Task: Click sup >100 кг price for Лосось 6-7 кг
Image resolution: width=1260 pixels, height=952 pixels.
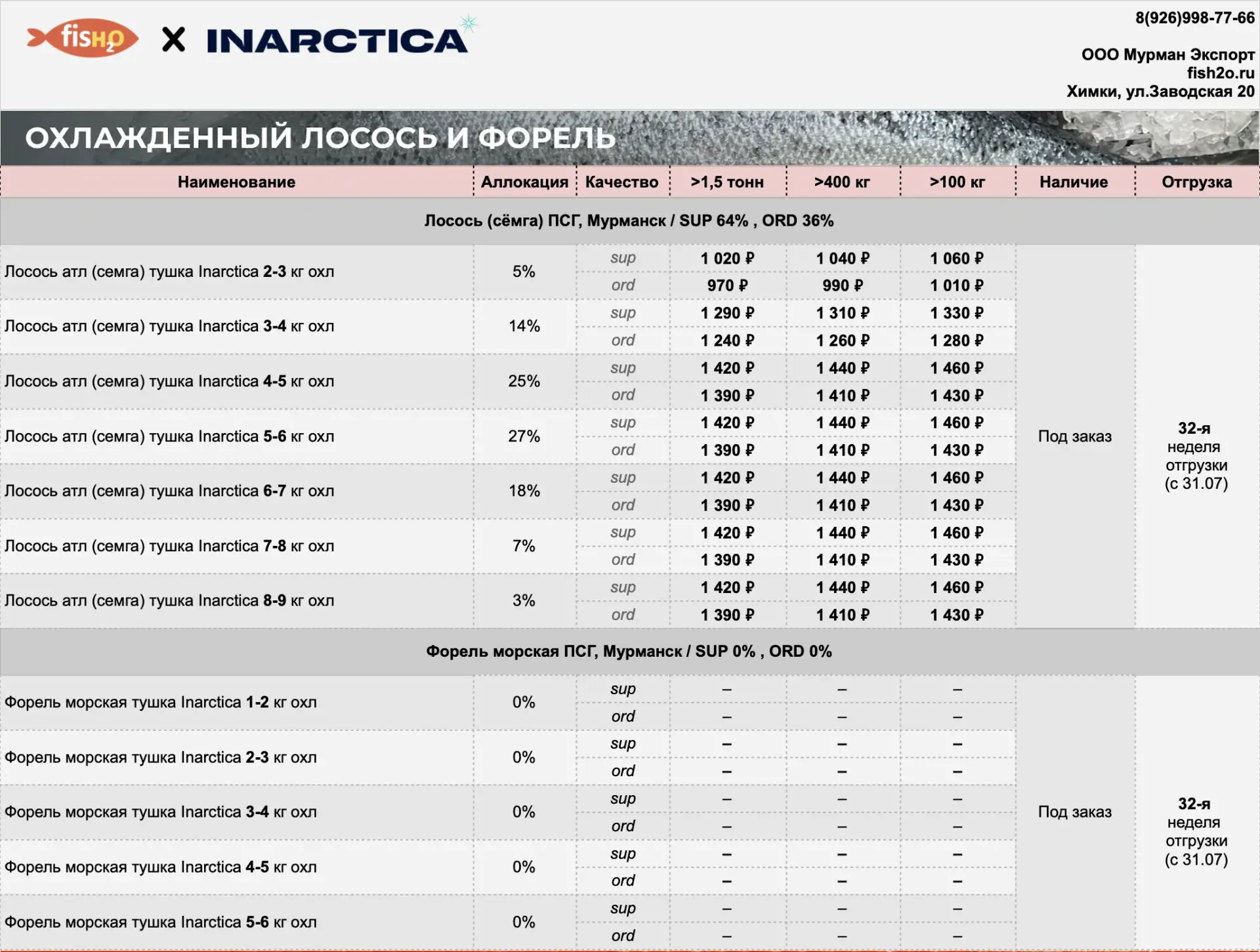Action: (957, 478)
